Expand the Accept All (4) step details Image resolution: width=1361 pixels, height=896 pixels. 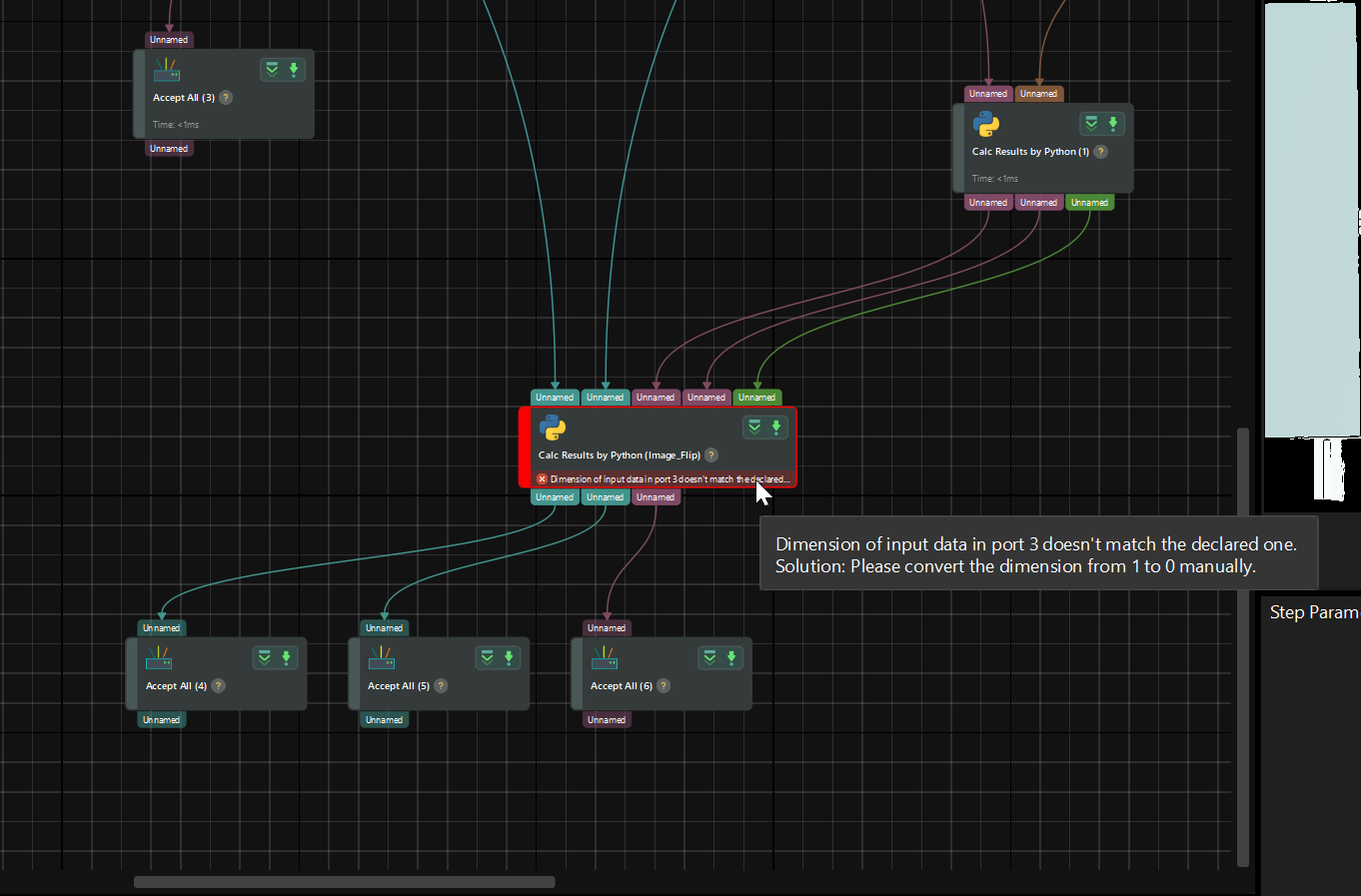[265, 657]
